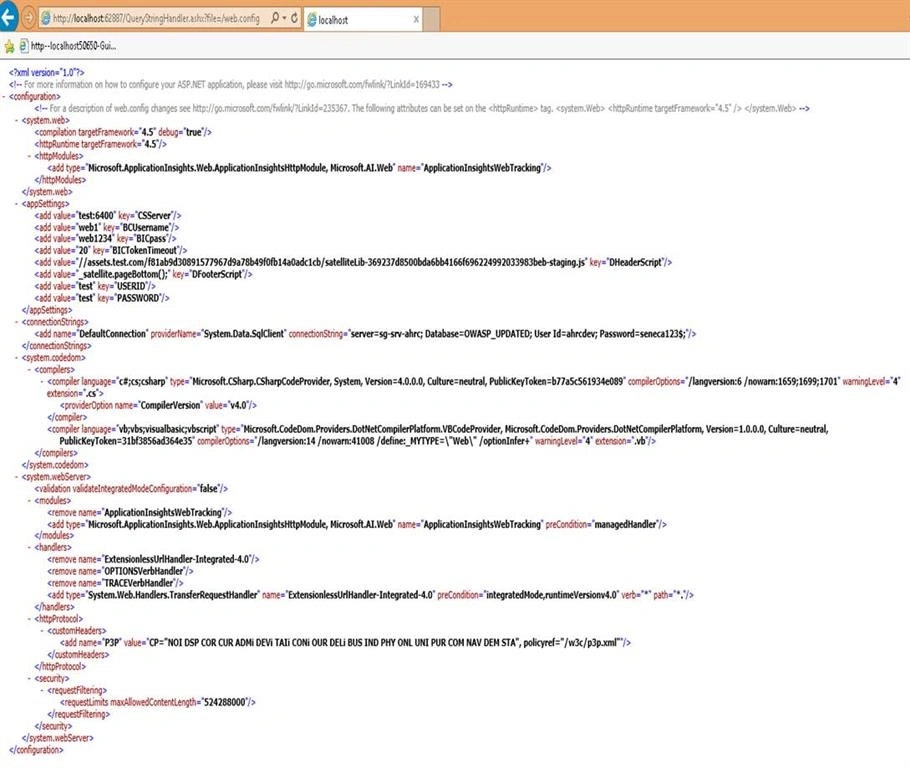Click the DefaultConnection connection string line

[365, 334]
